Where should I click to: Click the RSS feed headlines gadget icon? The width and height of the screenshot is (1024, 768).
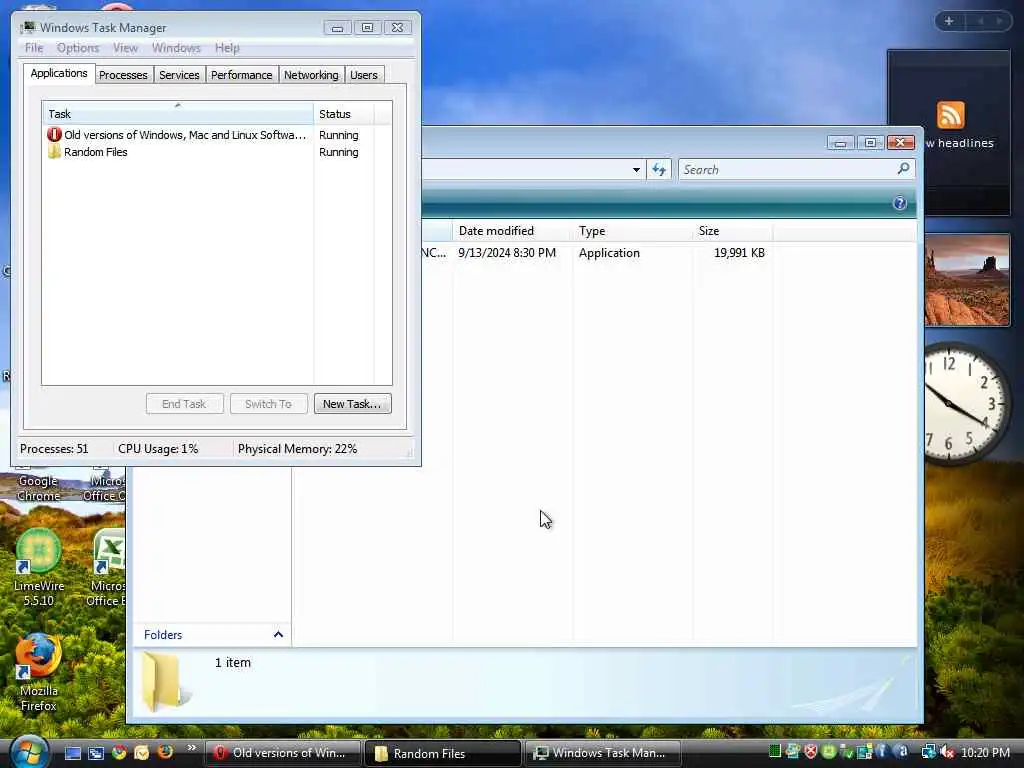(950, 115)
